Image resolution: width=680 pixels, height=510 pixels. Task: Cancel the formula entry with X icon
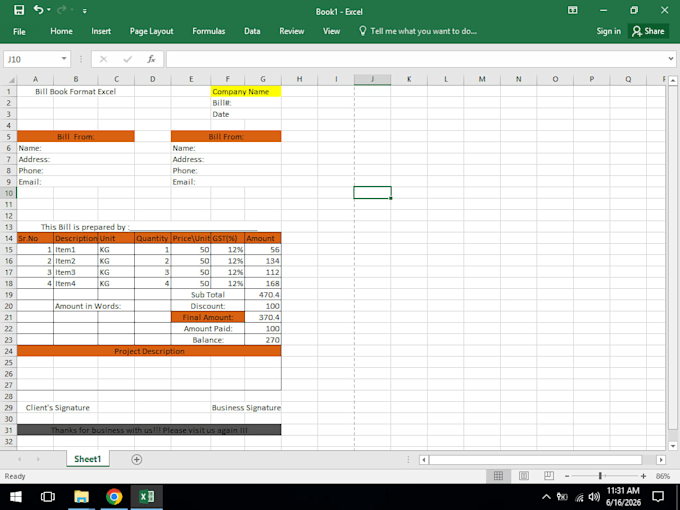point(103,59)
